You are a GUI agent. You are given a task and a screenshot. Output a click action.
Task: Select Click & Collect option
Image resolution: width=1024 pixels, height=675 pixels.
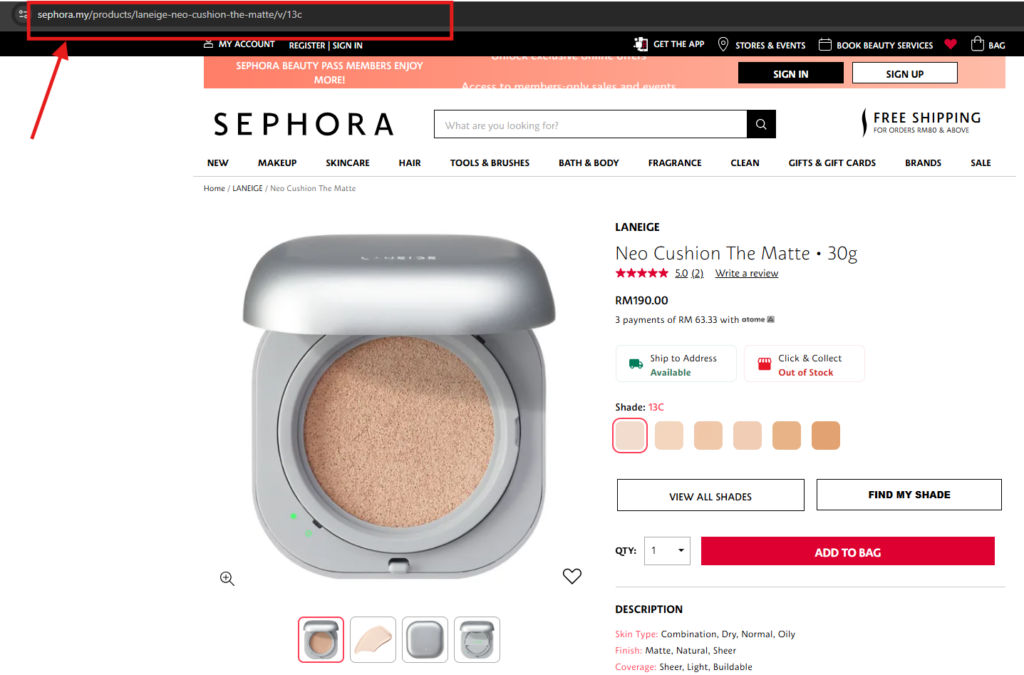click(804, 364)
